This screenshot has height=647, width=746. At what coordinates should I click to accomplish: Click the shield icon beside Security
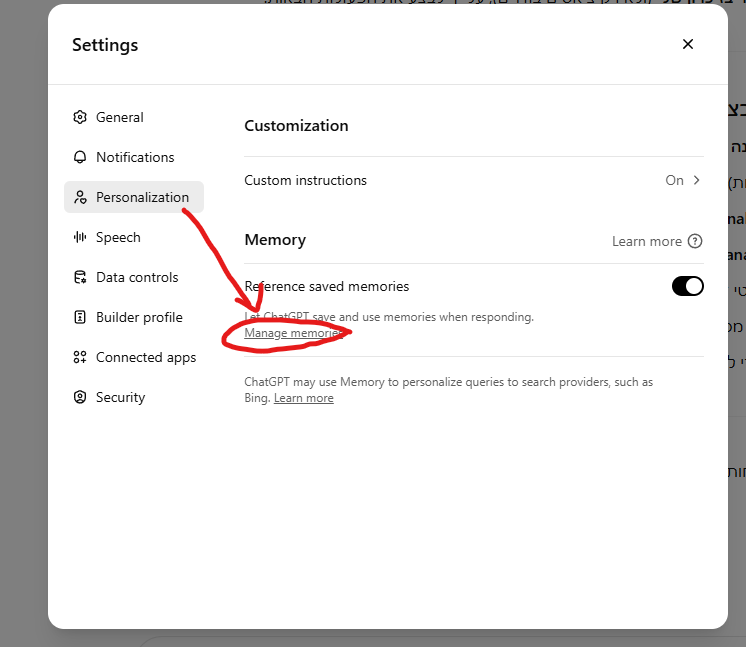coord(80,397)
